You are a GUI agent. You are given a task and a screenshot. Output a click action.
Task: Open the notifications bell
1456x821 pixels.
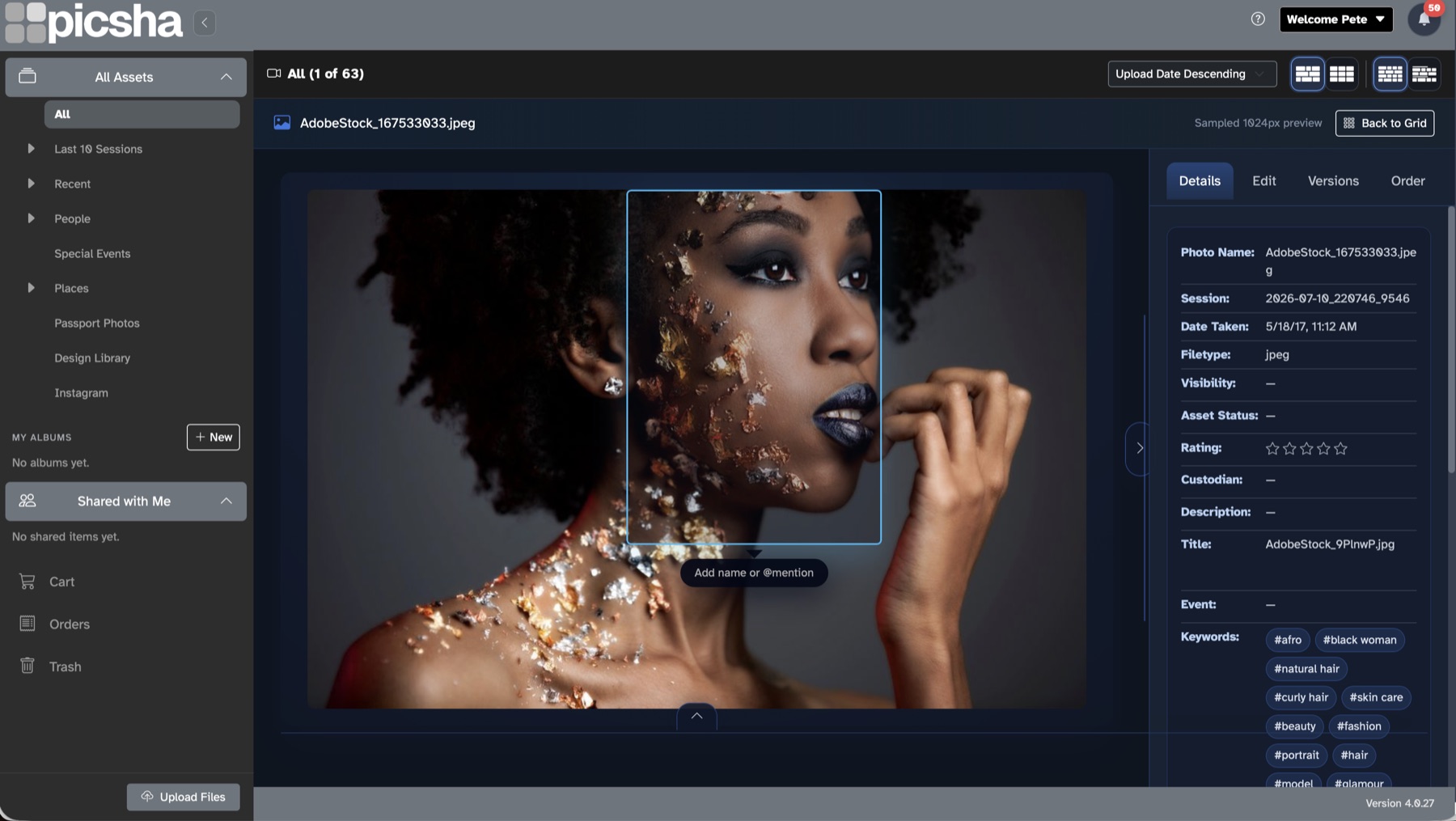click(x=1424, y=19)
